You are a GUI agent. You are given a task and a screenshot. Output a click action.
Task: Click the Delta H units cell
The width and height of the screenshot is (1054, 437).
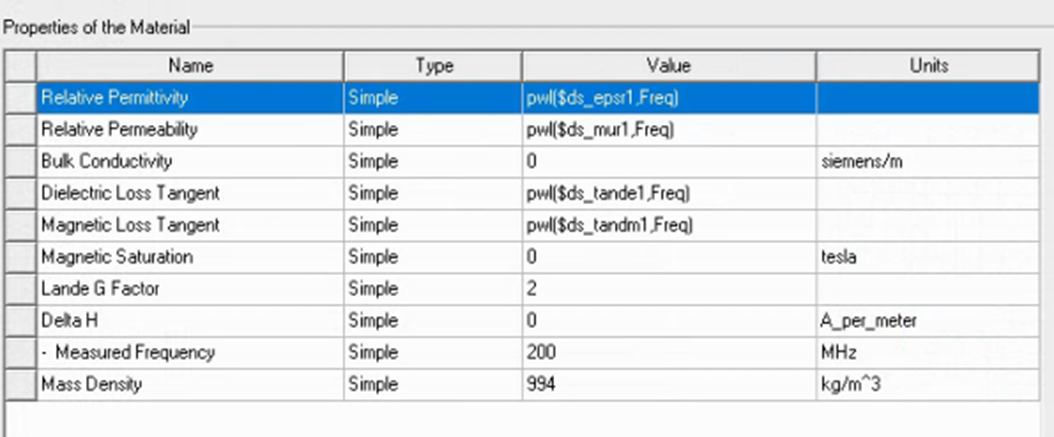[x=929, y=321]
